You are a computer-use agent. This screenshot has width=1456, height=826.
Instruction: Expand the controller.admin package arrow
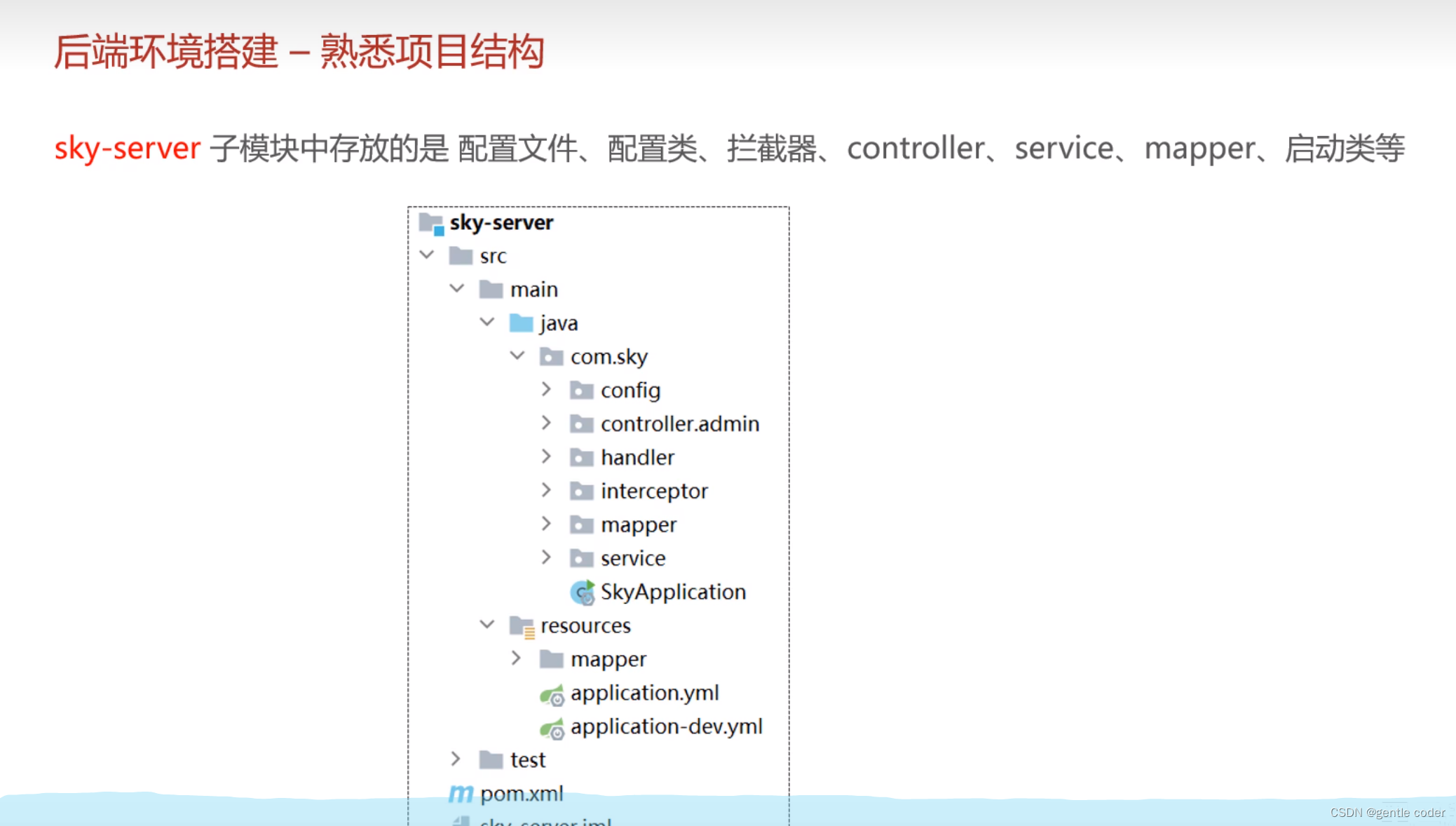[x=546, y=423]
